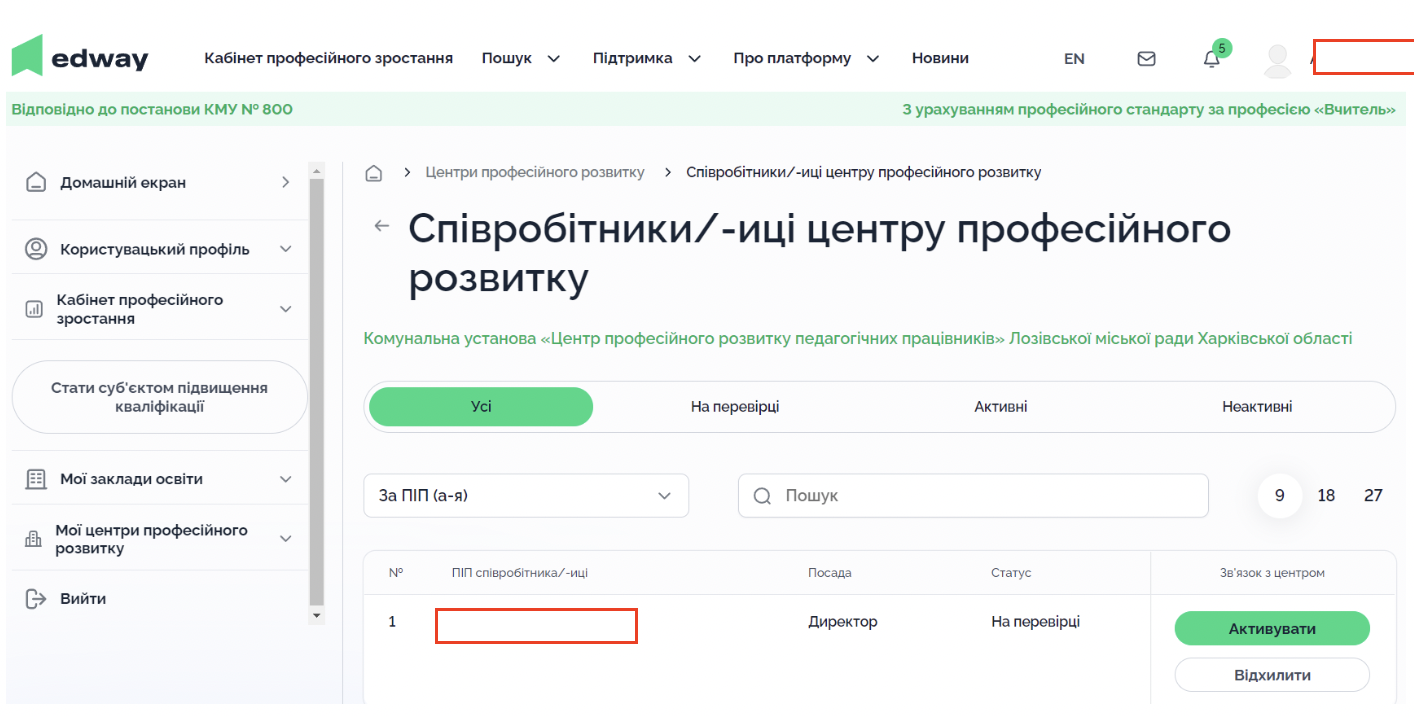Viewport: 1414px width, 716px height.
Task: Show Активні employees tab
Action: tap(1000, 407)
